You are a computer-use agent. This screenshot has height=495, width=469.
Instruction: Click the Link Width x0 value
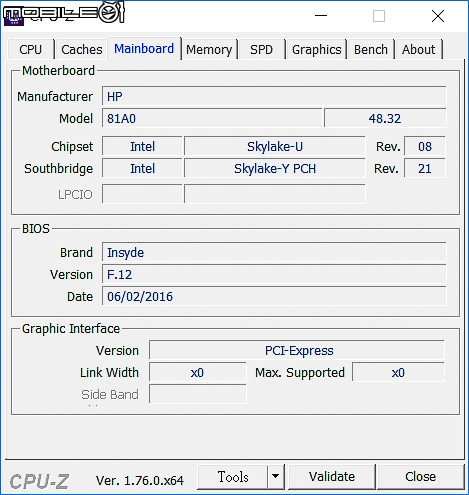pyautogui.click(x=197, y=372)
